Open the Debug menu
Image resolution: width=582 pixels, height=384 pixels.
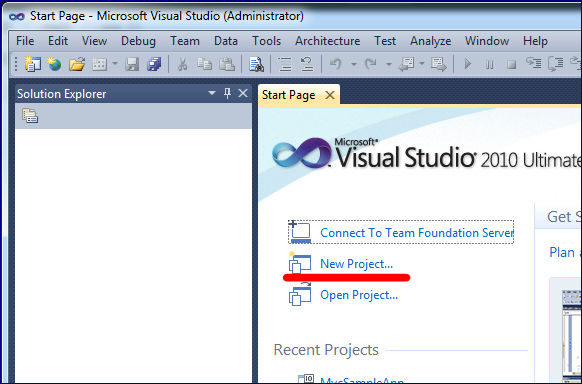[x=138, y=41]
